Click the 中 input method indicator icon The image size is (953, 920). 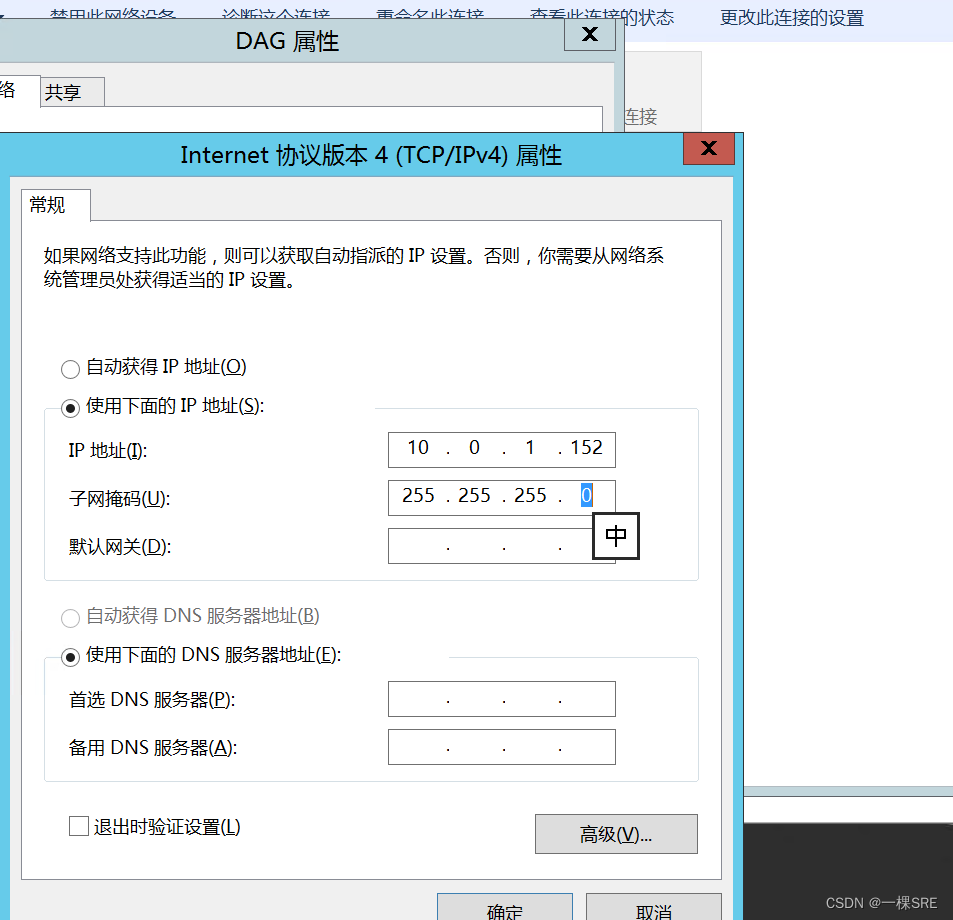(x=615, y=536)
